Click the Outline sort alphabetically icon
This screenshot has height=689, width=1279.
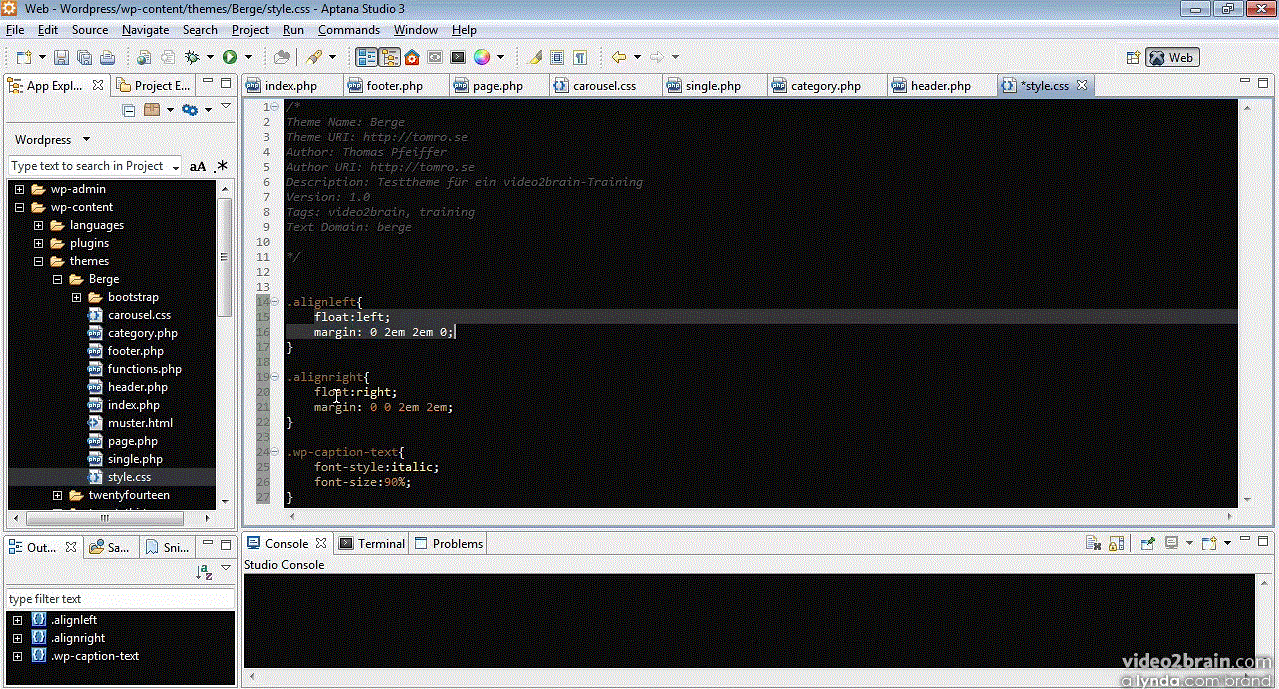coord(204,572)
